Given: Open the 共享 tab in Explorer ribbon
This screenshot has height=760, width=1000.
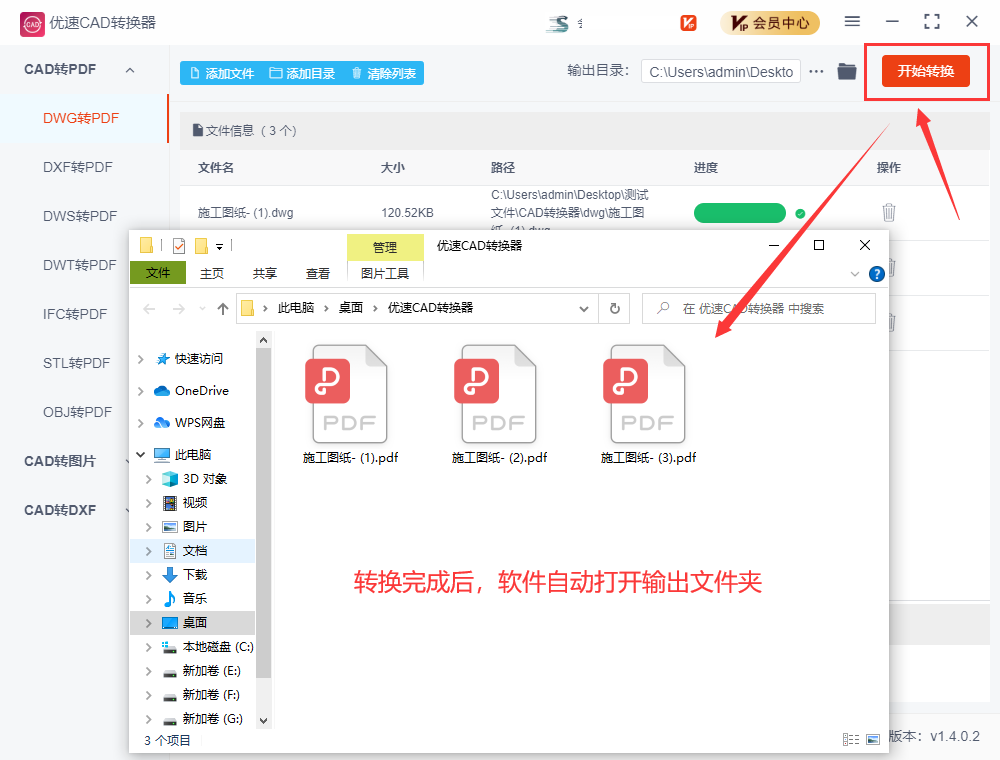Looking at the screenshot, I should pos(265,274).
